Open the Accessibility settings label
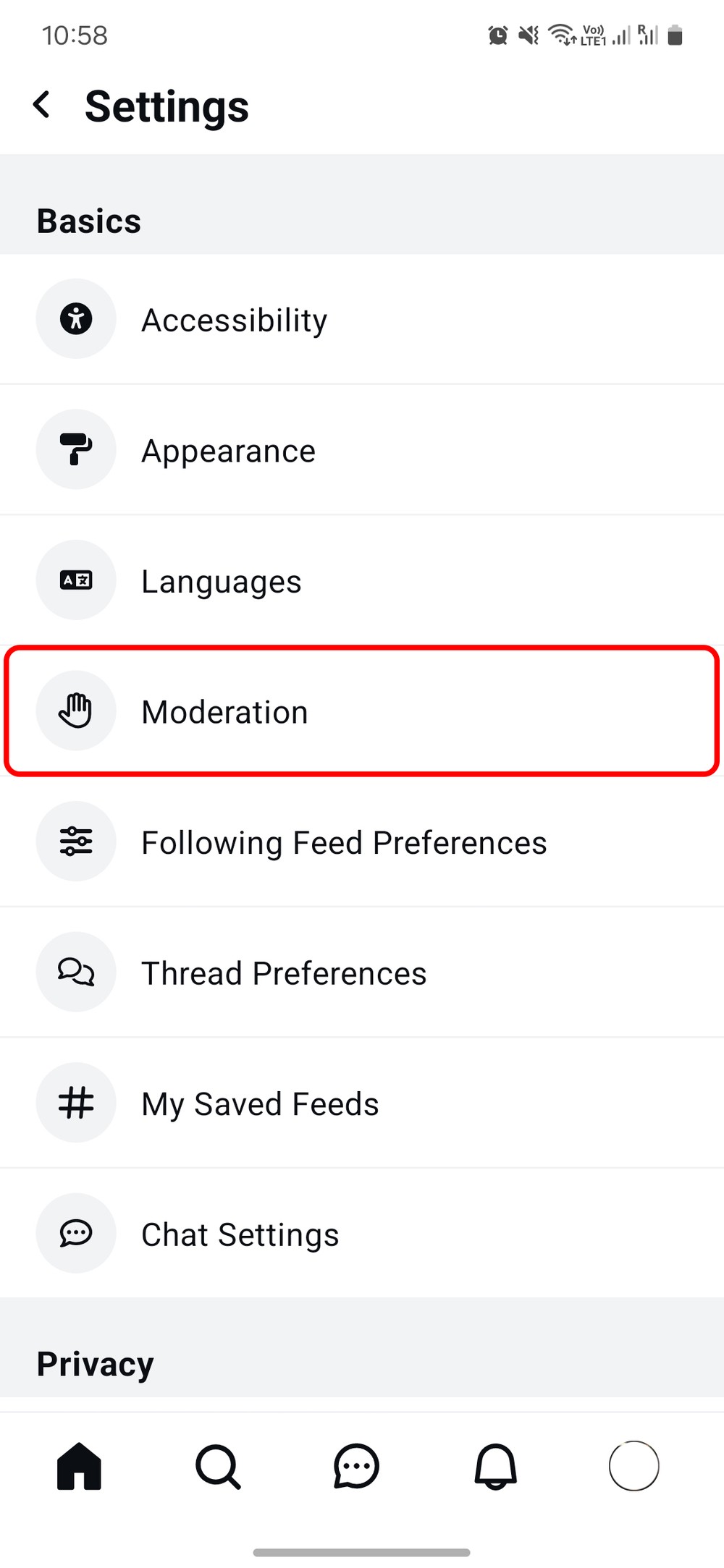Screen dimensions: 724x1568 tap(234, 320)
